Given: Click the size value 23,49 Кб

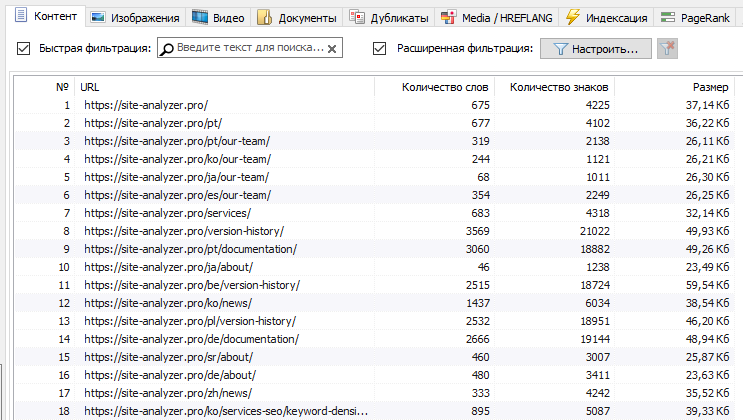Looking at the screenshot, I should 707,267.
